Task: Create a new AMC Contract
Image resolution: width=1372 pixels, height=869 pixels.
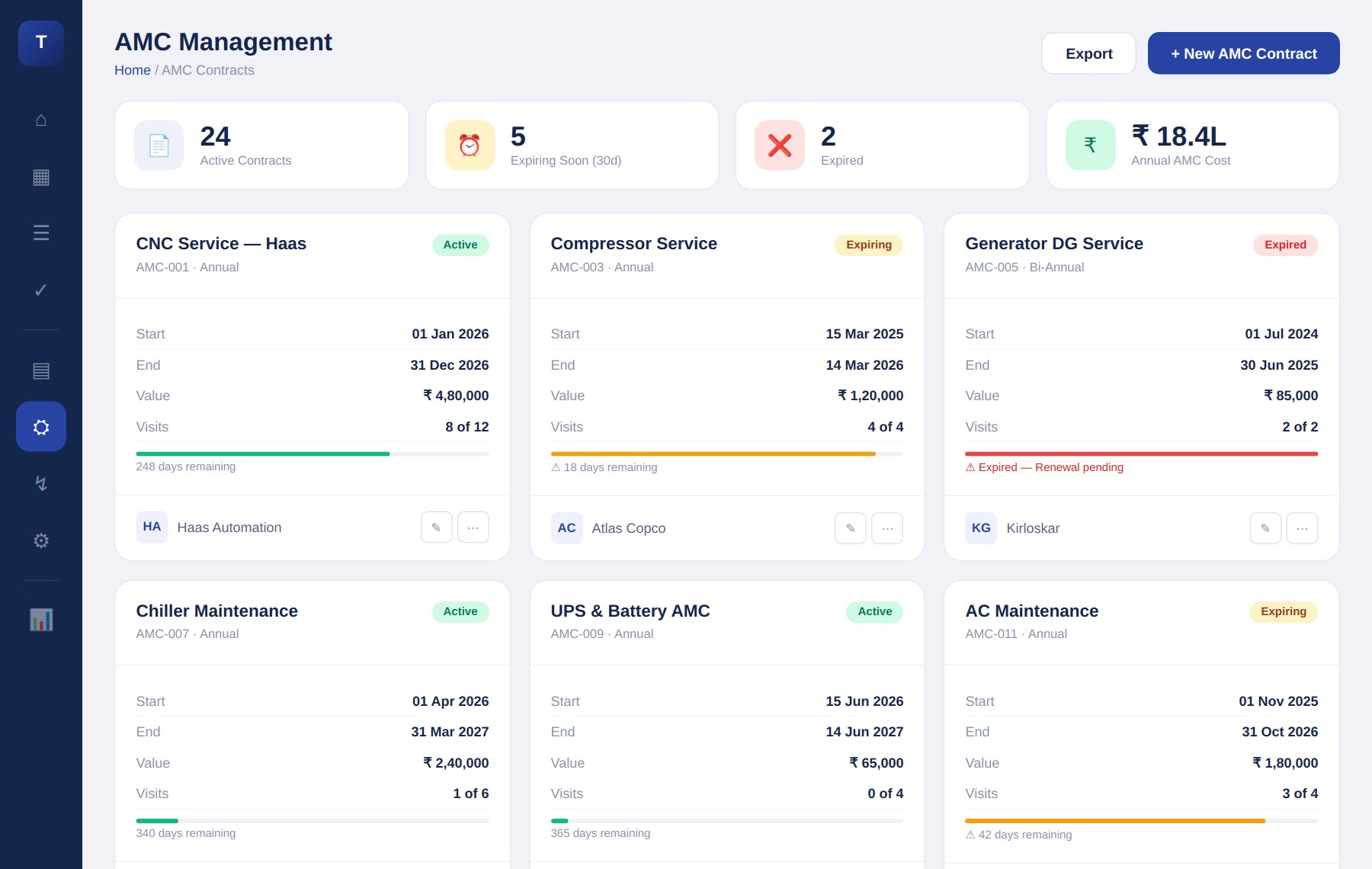Action: pos(1243,53)
